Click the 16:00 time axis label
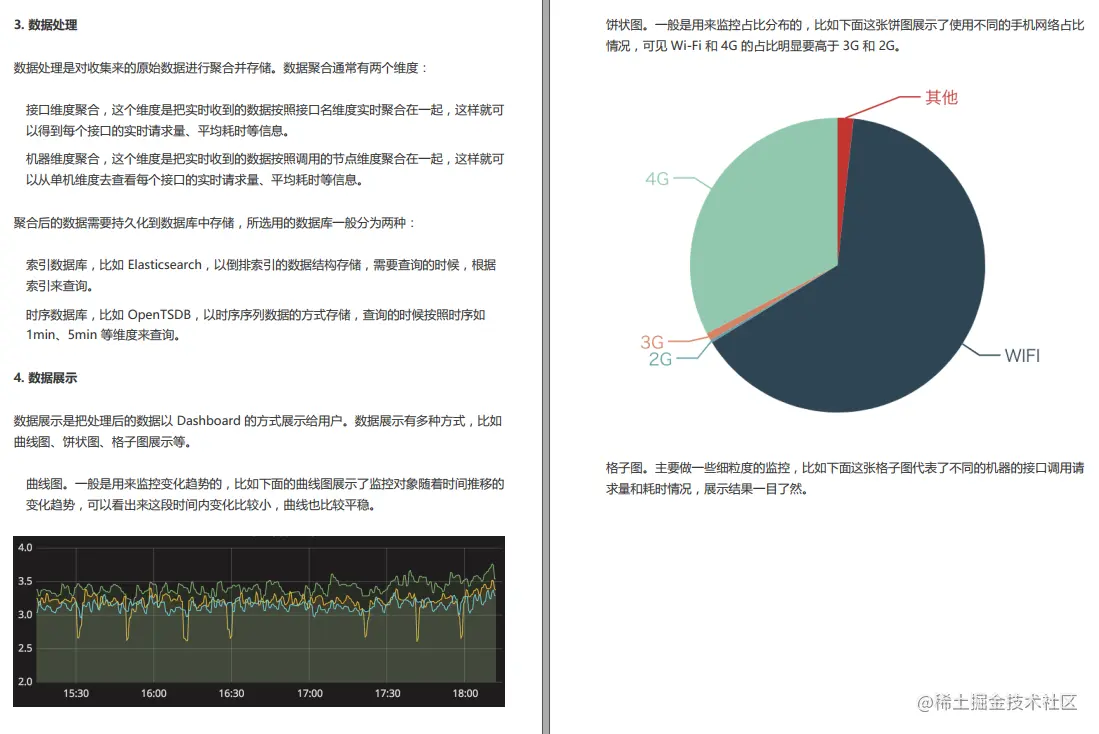Viewport: 1099px width, 734px height. [x=153, y=693]
